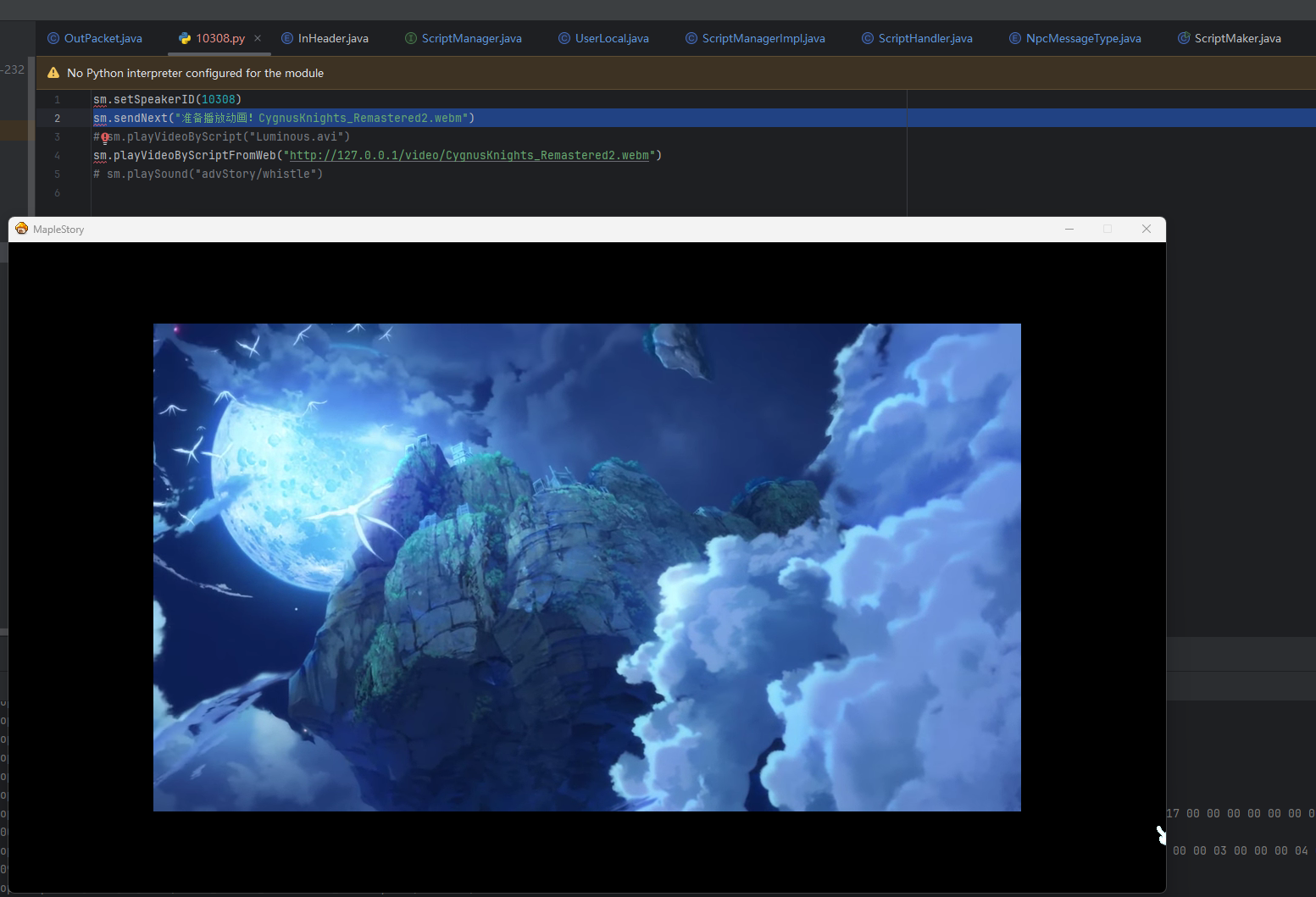Click the playing video in the MapleStory window
The height and width of the screenshot is (897, 1316).
point(586,567)
